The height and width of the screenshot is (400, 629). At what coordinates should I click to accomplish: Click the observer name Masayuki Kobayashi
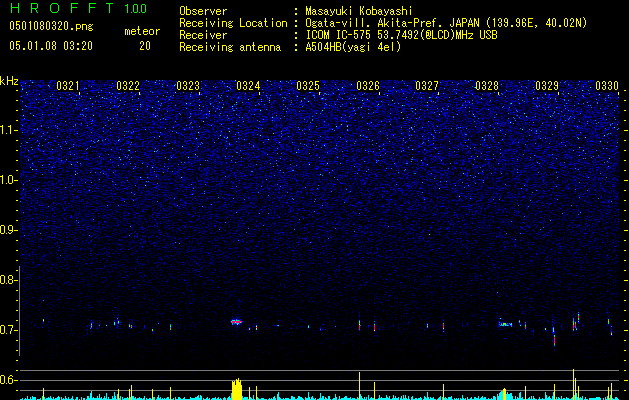pos(358,11)
